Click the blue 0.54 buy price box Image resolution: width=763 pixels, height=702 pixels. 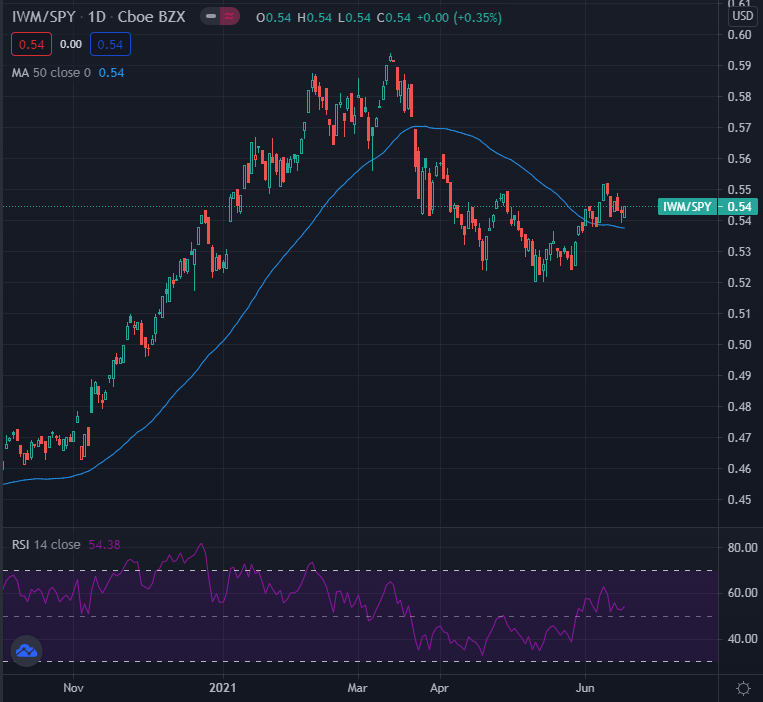point(110,44)
